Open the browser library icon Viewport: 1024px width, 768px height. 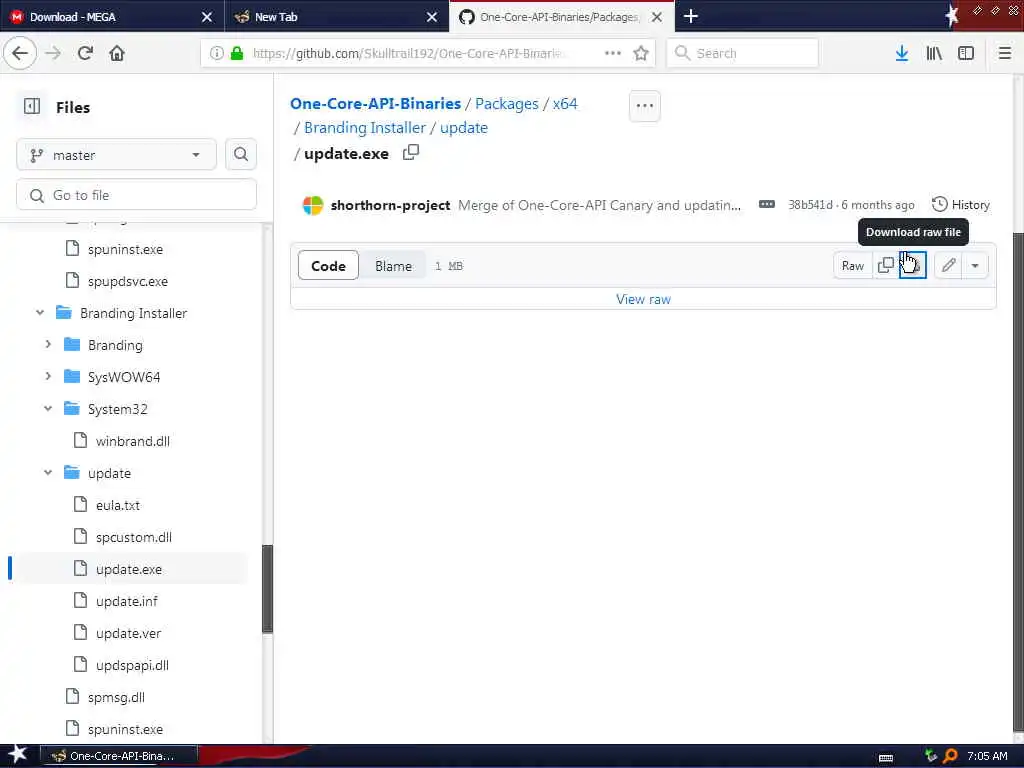934,53
